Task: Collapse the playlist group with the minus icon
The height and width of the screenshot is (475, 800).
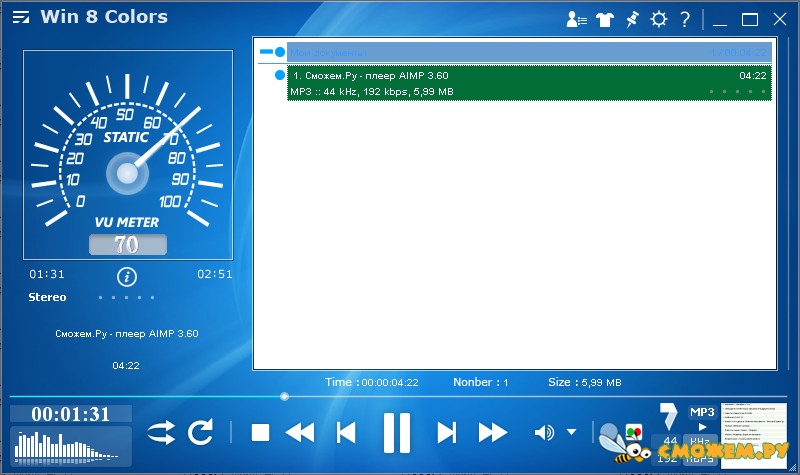Action: coord(266,52)
